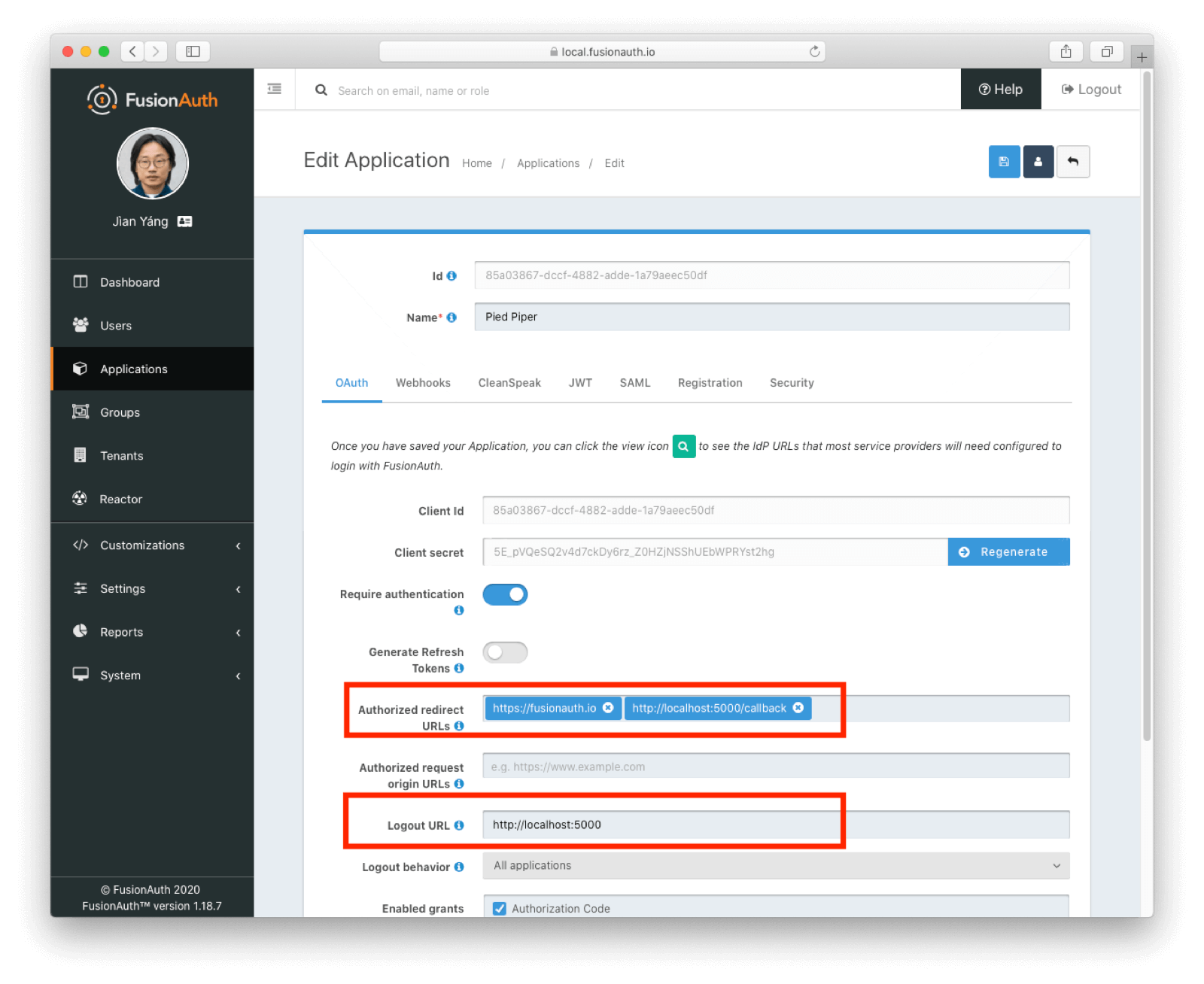The height and width of the screenshot is (984, 1204).
Task: Click the Settings sliders icon
Action: (x=81, y=588)
